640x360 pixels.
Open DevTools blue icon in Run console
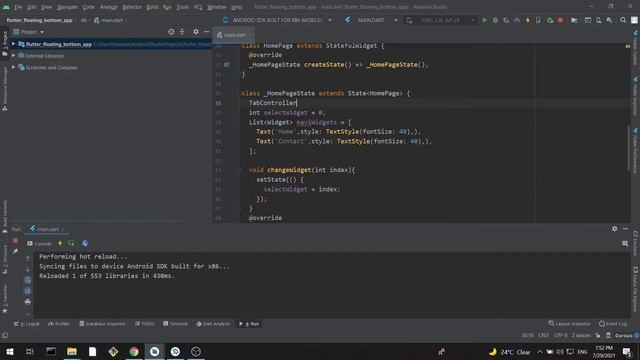coord(85,243)
